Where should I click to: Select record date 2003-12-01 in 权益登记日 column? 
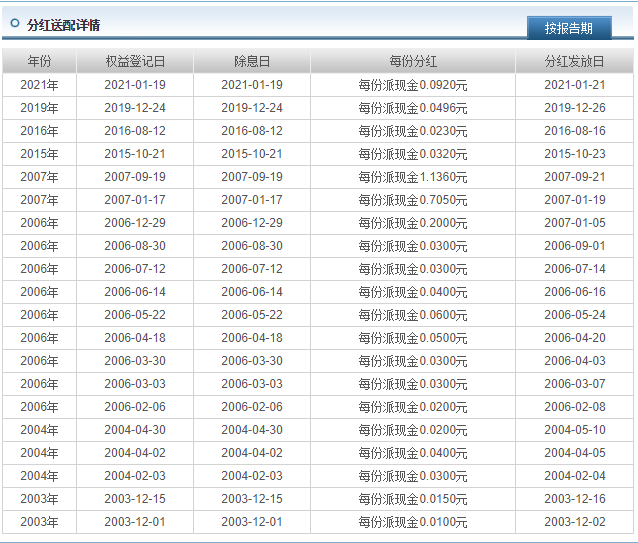(135, 521)
